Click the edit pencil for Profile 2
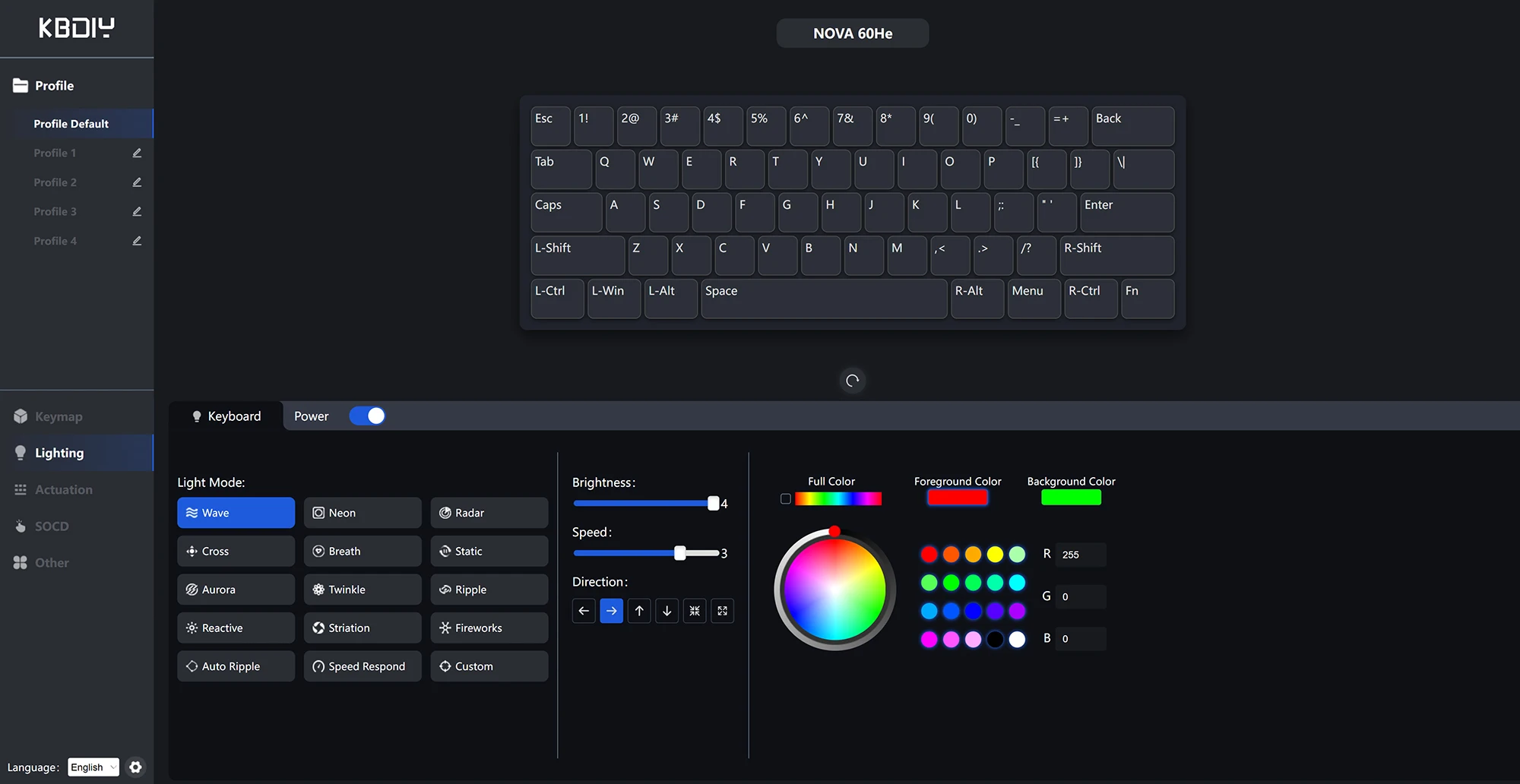 click(x=137, y=182)
